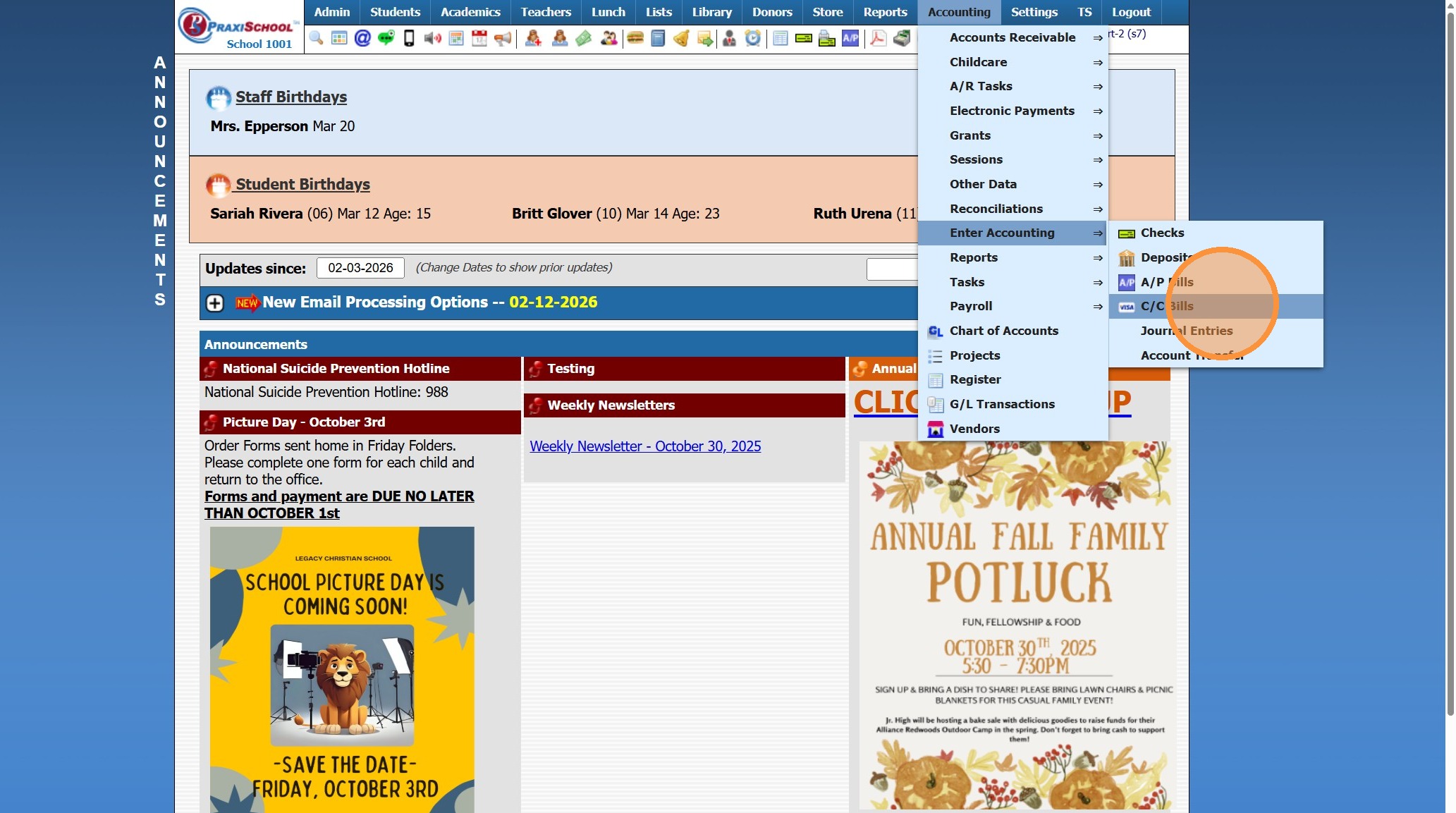Image resolution: width=1456 pixels, height=813 pixels.
Task: Open the Students tab in top navigation
Action: point(395,12)
